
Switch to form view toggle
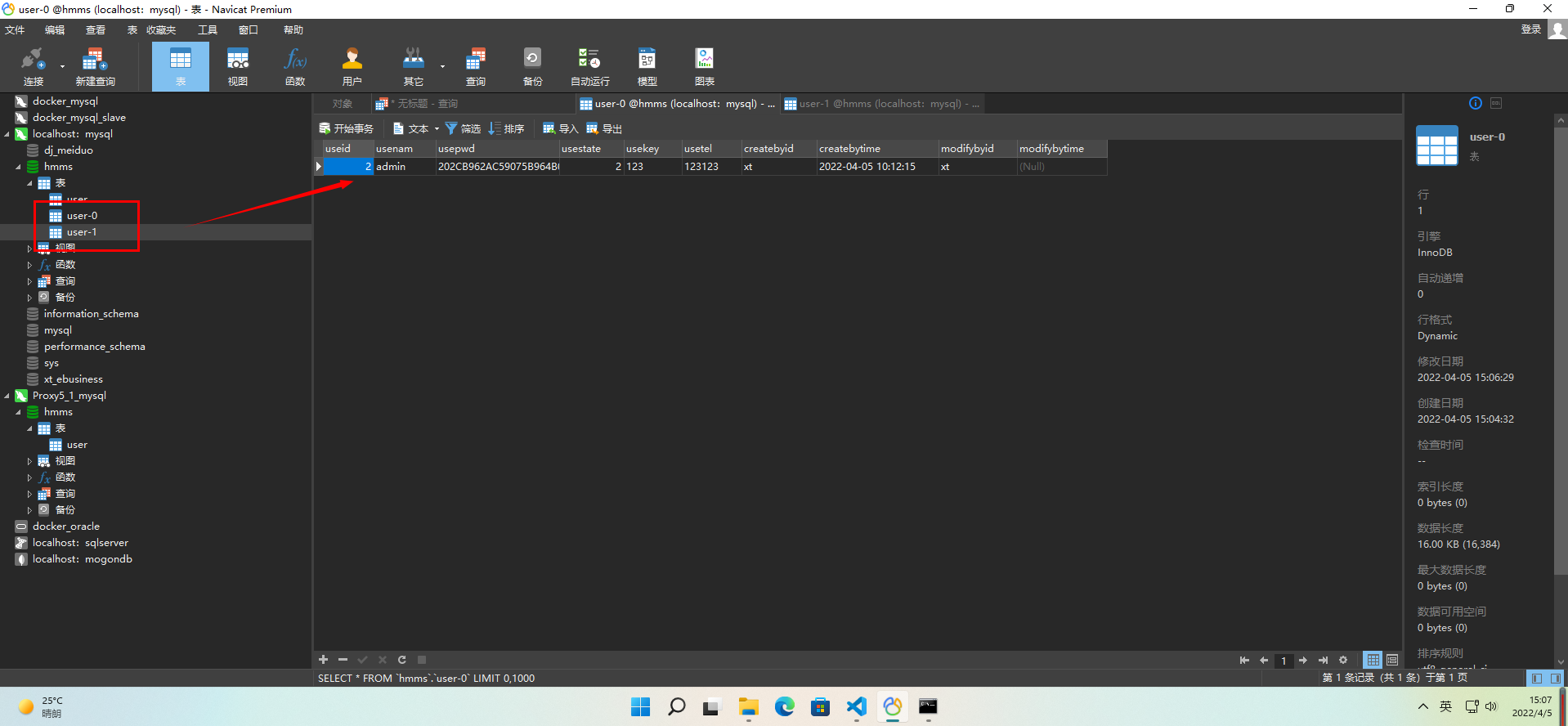pos(1392,660)
